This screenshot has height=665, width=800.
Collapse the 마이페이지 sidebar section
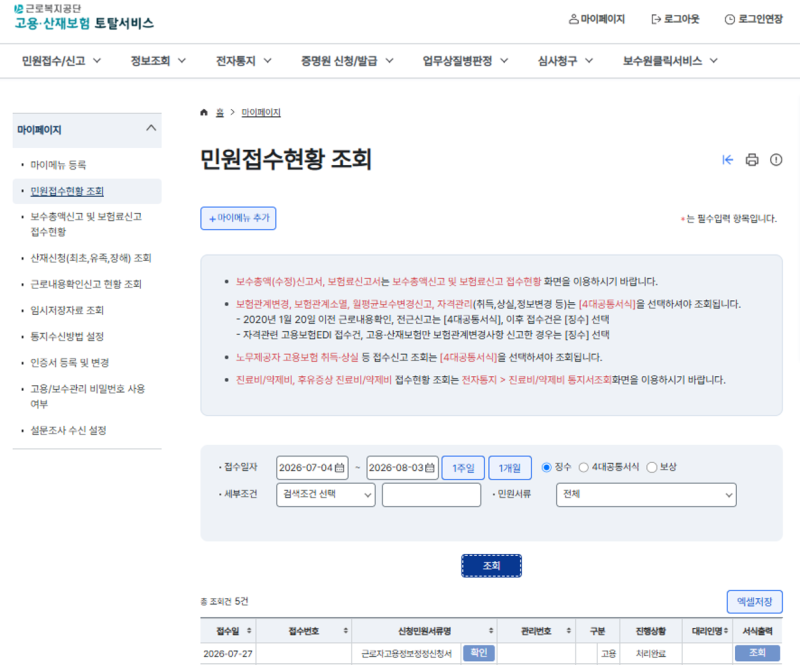click(151, 129)
